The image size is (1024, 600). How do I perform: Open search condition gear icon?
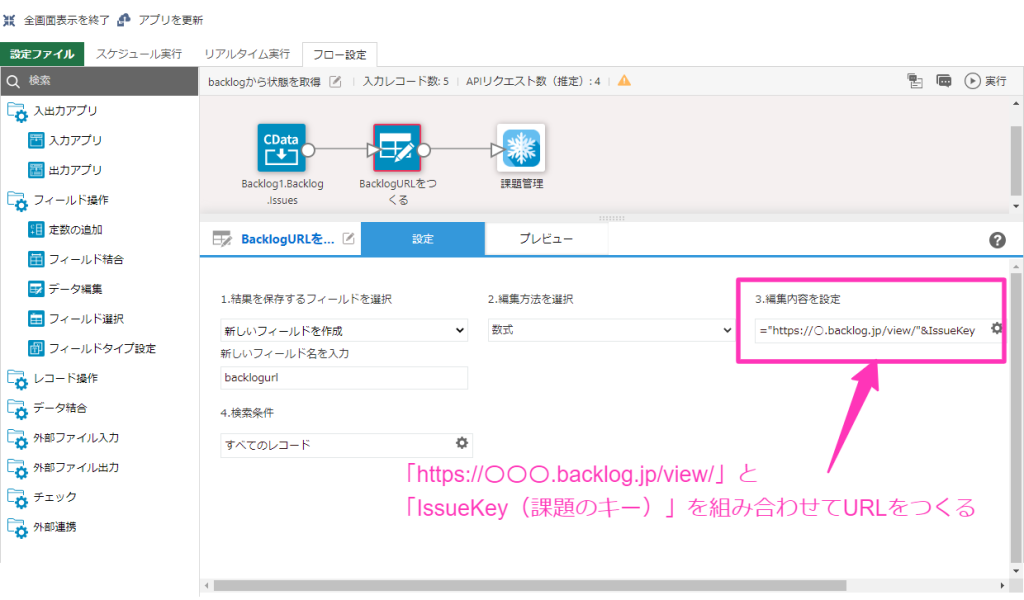click(x=462, y=443)
